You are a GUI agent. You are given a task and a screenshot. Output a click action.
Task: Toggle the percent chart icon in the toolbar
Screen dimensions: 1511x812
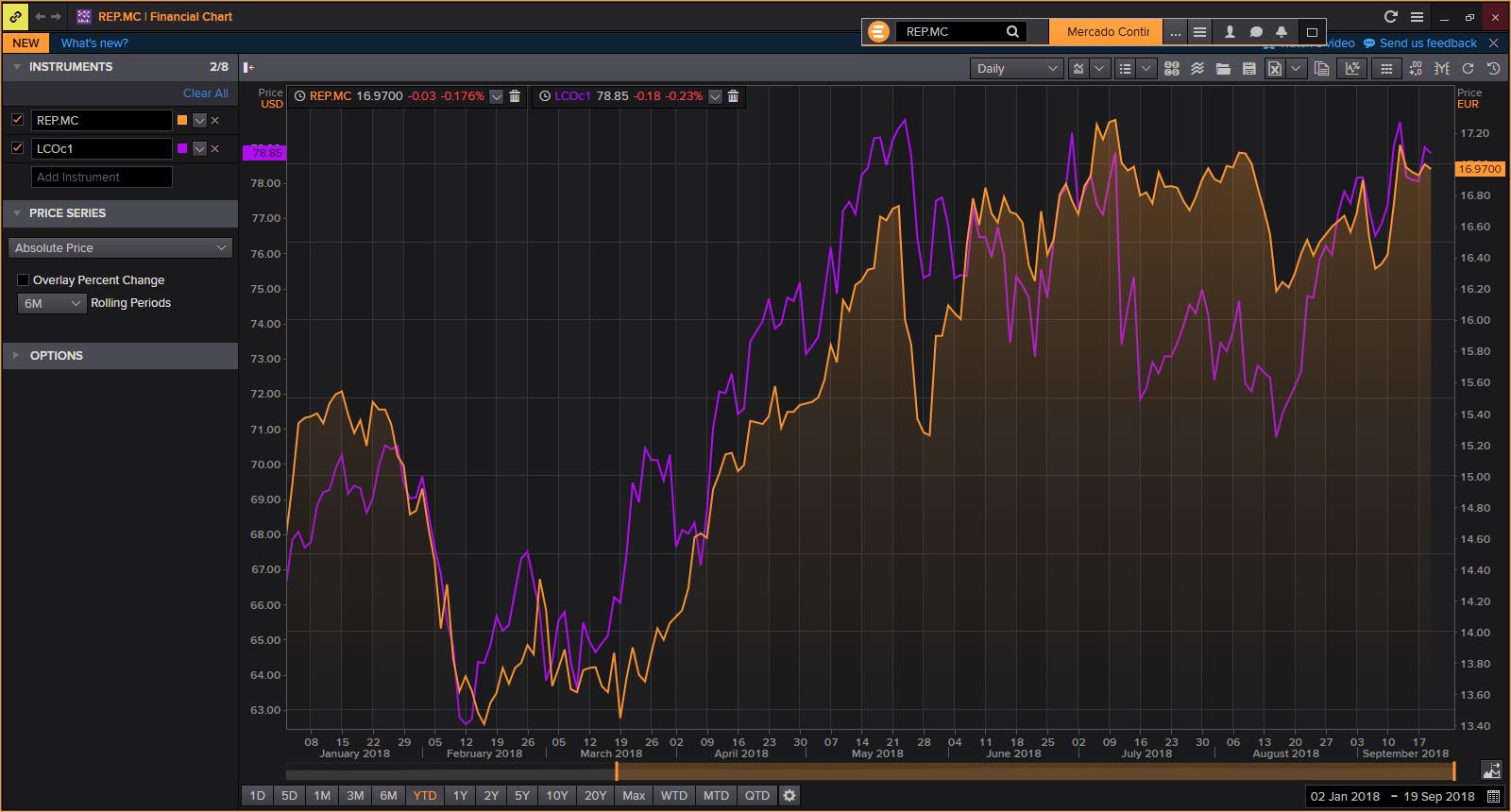pos(1353,68)
